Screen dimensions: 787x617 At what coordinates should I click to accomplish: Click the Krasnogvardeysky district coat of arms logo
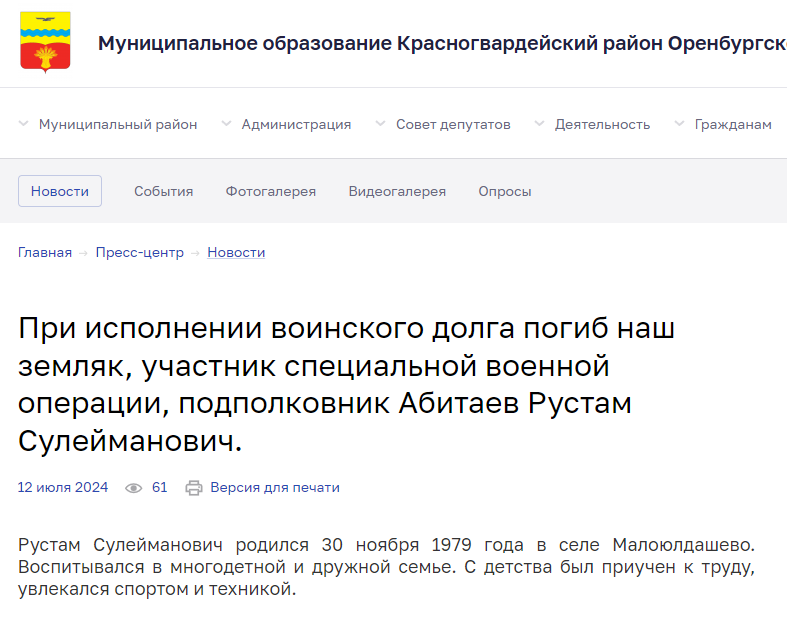click(45, 42)
